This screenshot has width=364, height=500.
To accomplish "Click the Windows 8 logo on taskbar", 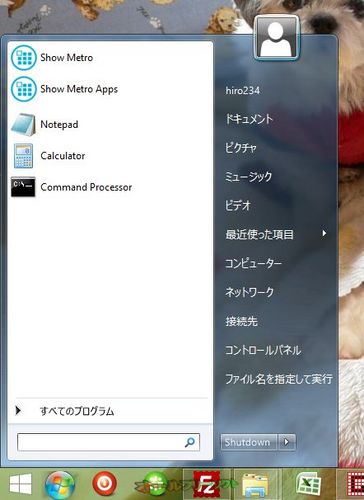I will pos(21,484).
